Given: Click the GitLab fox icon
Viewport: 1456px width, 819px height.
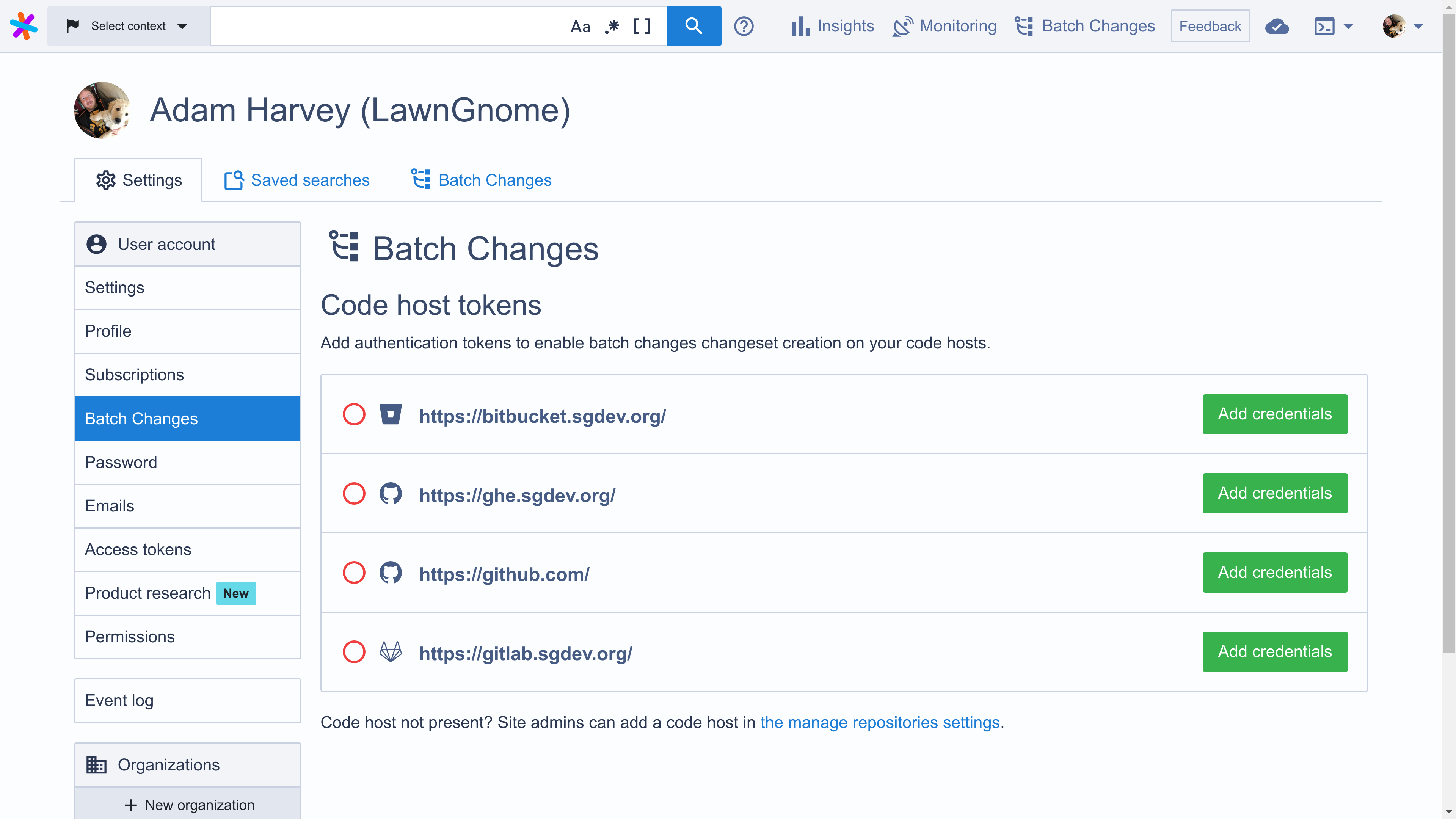Looking at the screenshot, I should coord(390,652).
